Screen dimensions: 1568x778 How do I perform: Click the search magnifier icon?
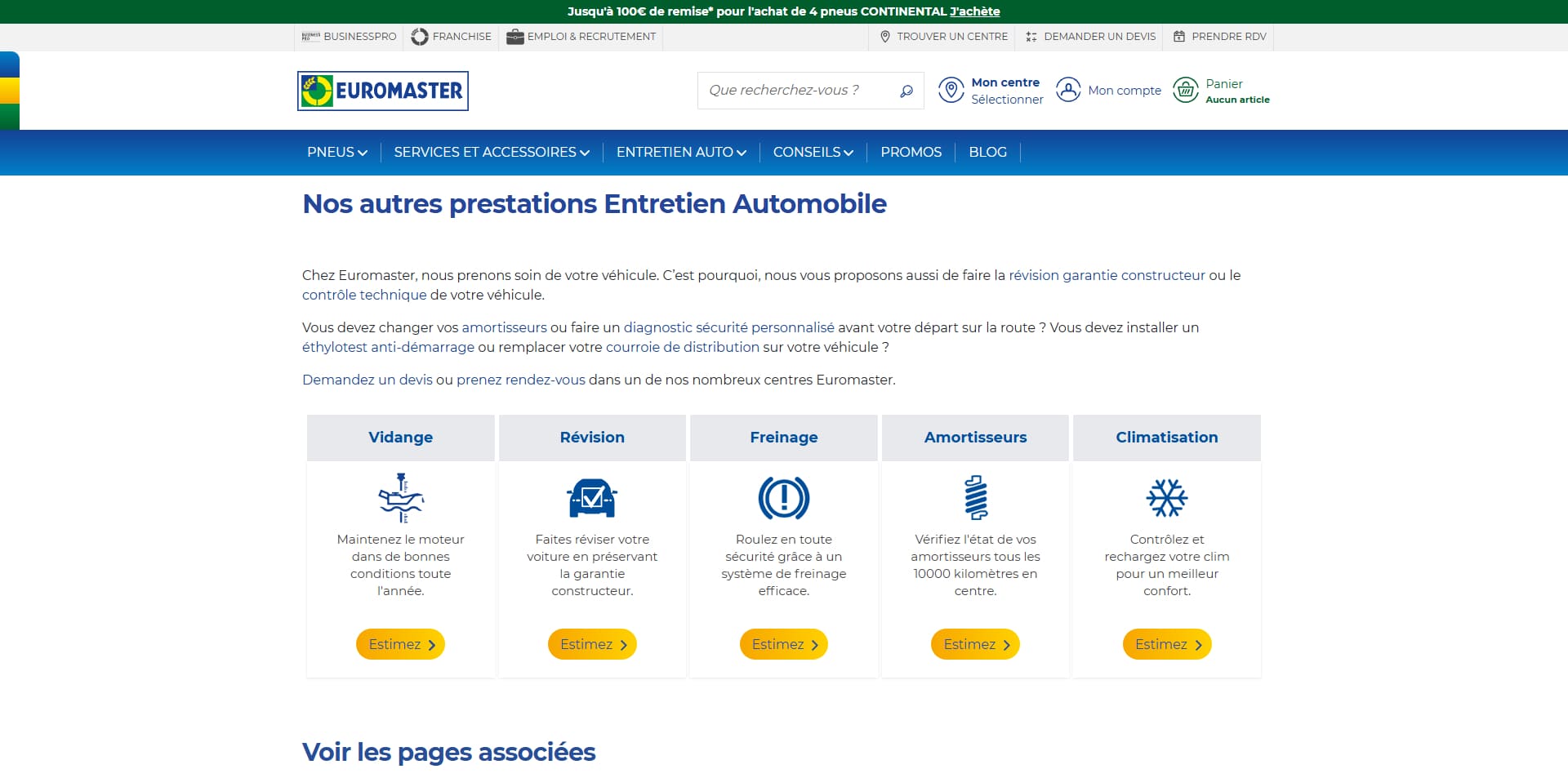(x=906, y=91)
